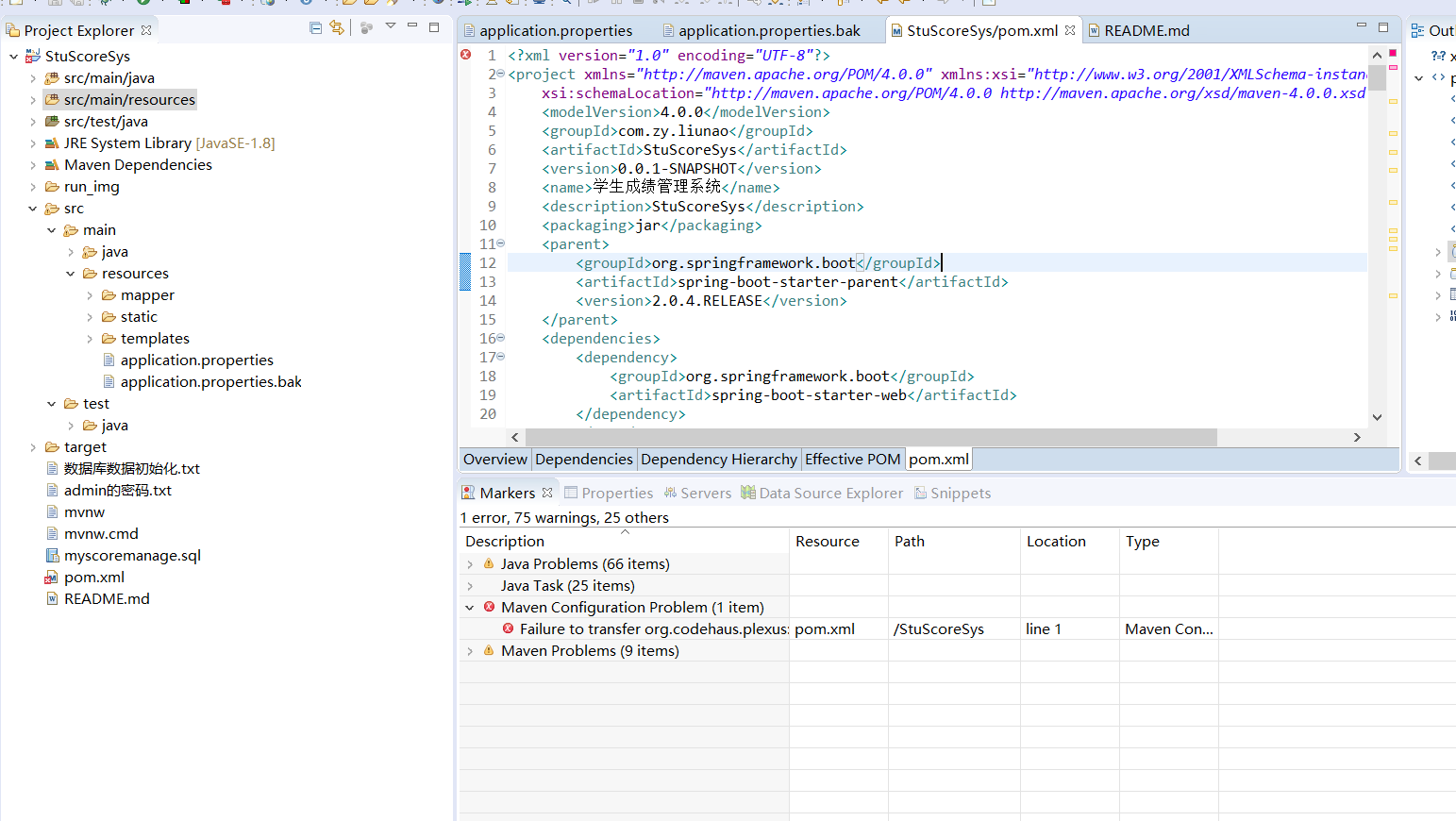Click the Collapse All icon in Project Explorer toolbar
The image size is (1456, 821).
(x=315, y=29)
